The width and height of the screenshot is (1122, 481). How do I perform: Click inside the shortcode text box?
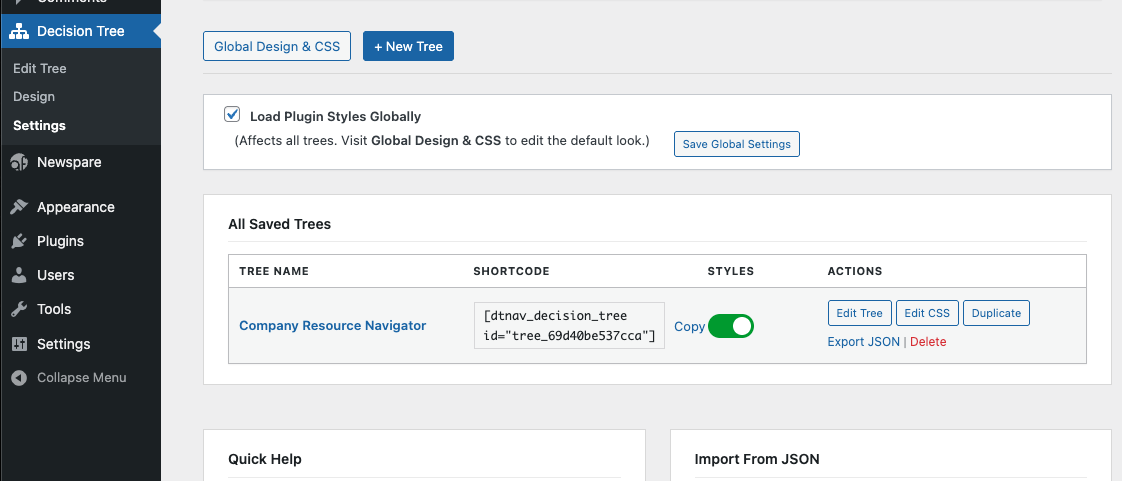(569, 325)
